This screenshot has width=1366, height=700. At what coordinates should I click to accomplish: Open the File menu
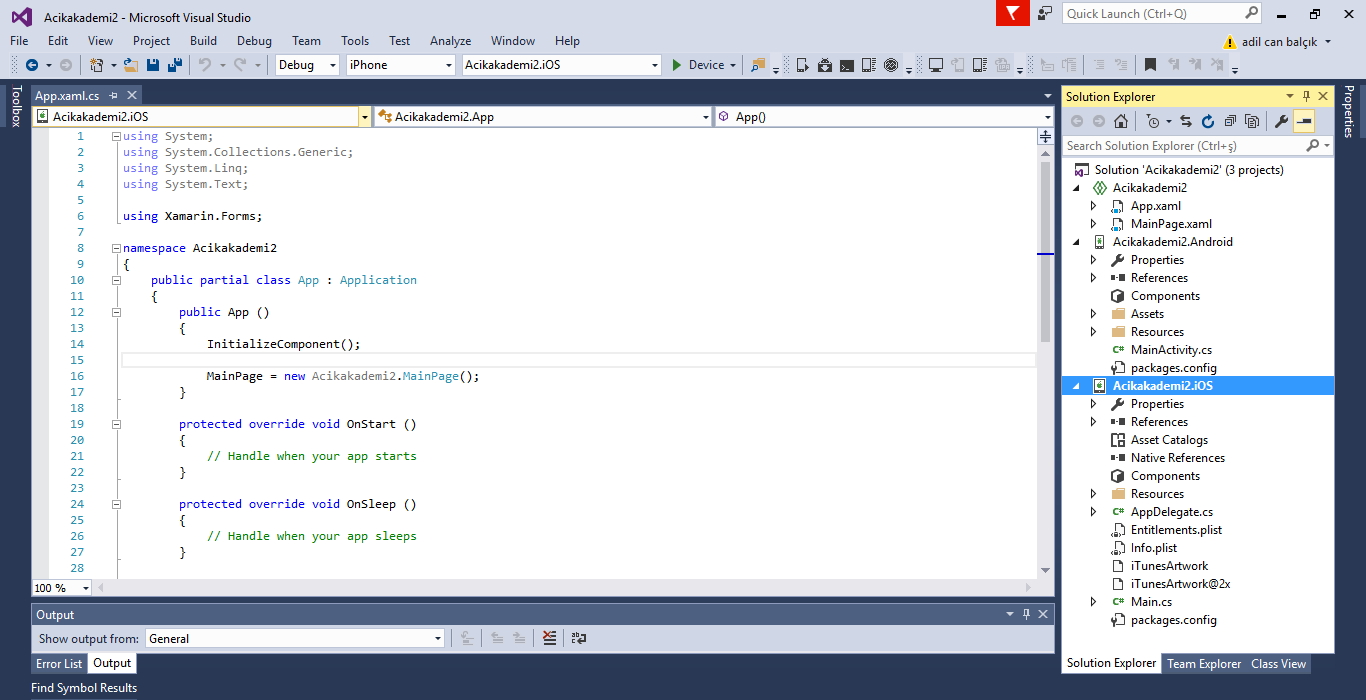tap(19, 41)
